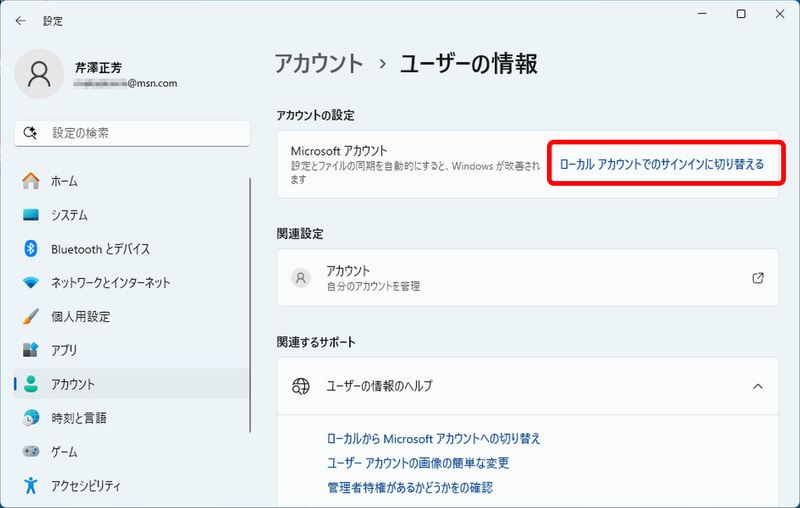Select 時刻と言語 in the sidebar
Image resolution: width=800 pixels, height=508 pixels.
[131, 418]
